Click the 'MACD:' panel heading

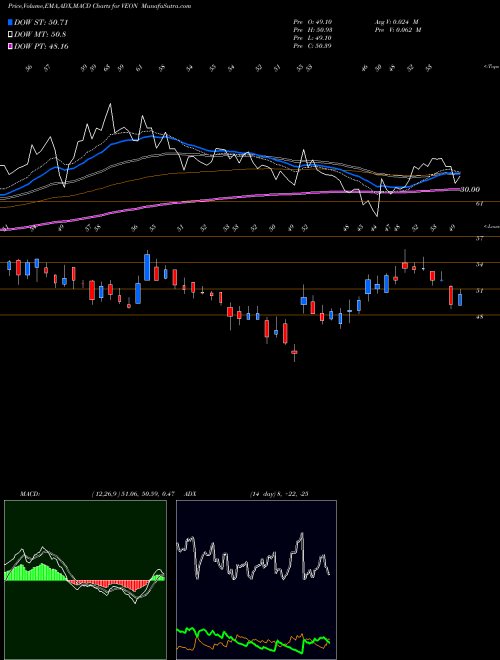(29, 494)
